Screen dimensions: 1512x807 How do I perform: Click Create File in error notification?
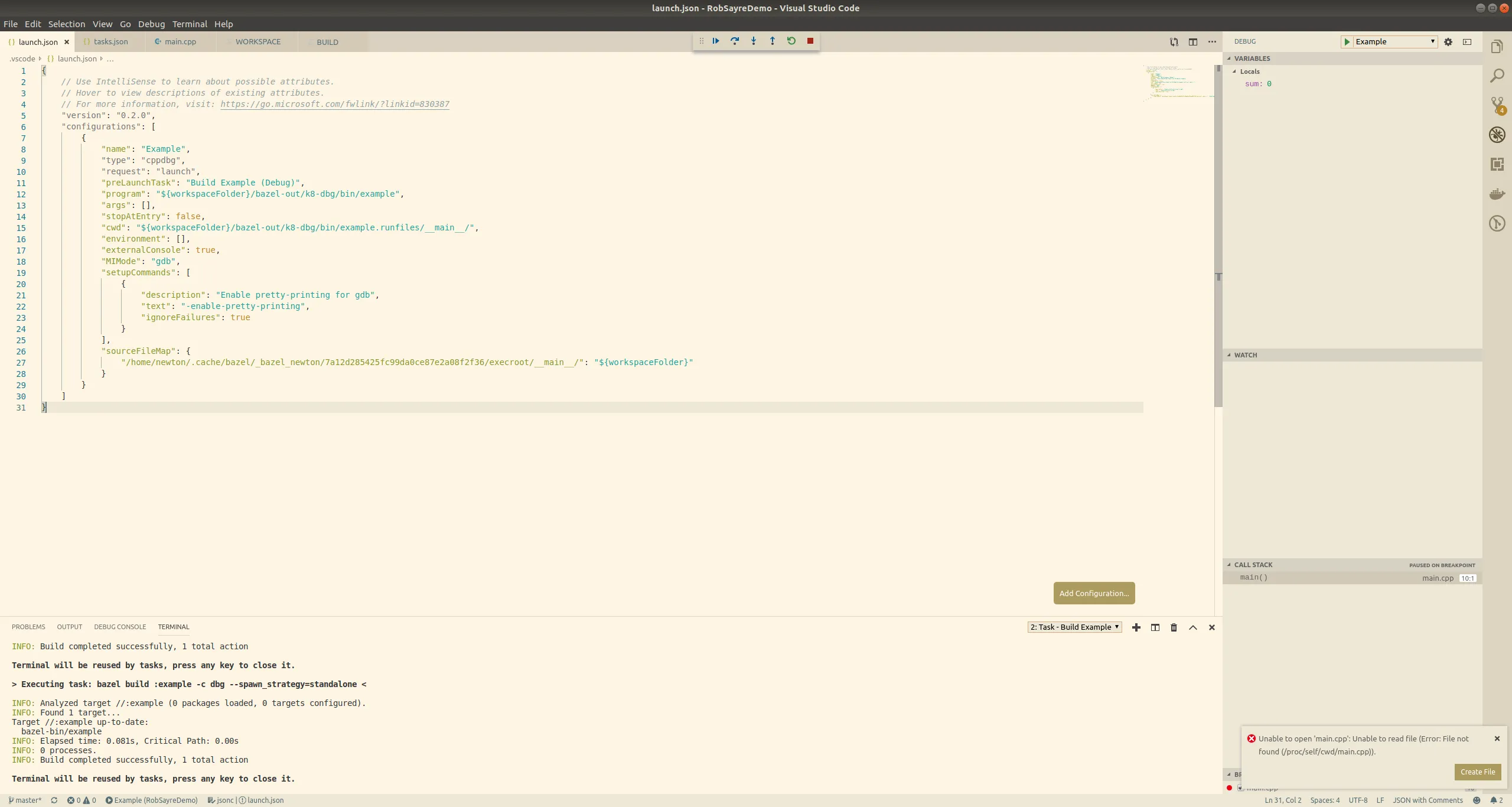pyautogui.click(x=1478, y=772)
